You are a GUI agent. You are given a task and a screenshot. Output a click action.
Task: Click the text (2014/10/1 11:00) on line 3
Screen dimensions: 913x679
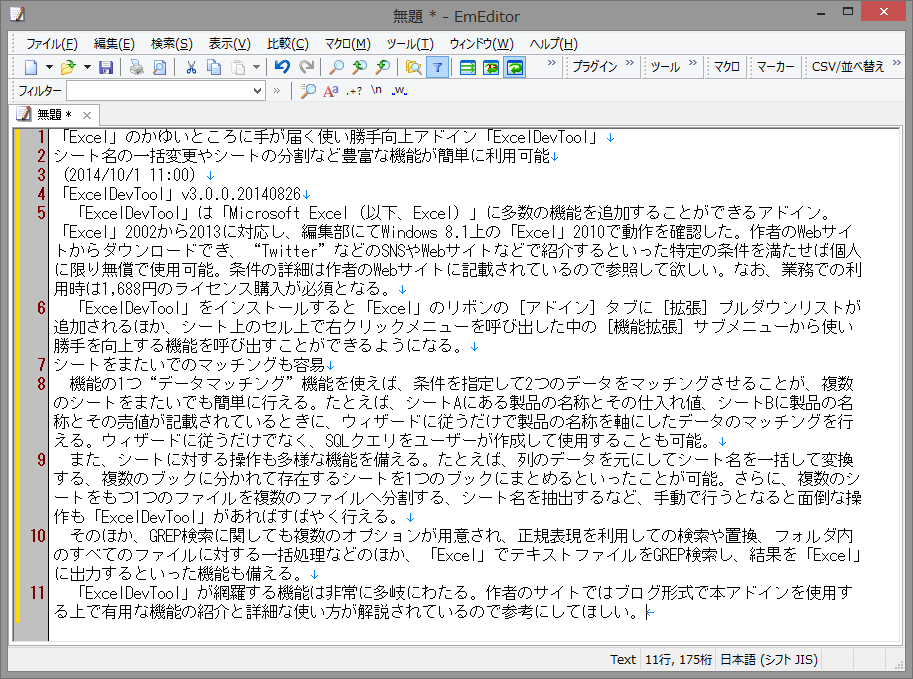129,175
